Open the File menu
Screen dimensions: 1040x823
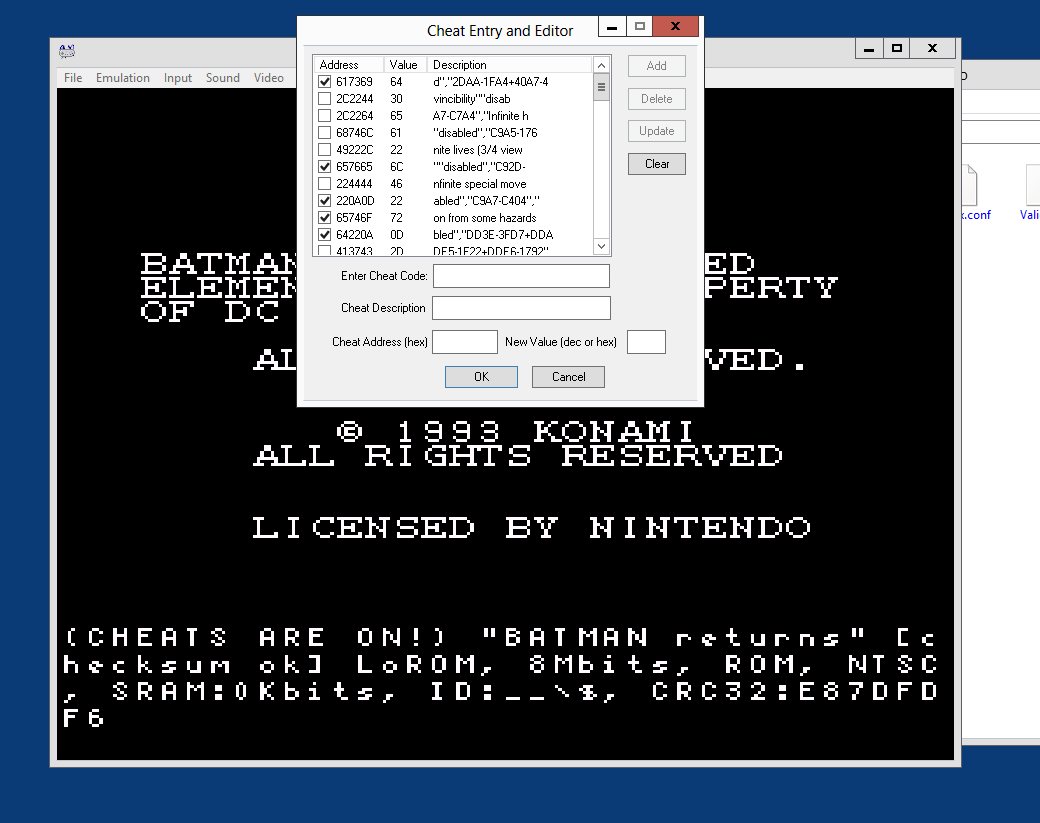[73, 78]
